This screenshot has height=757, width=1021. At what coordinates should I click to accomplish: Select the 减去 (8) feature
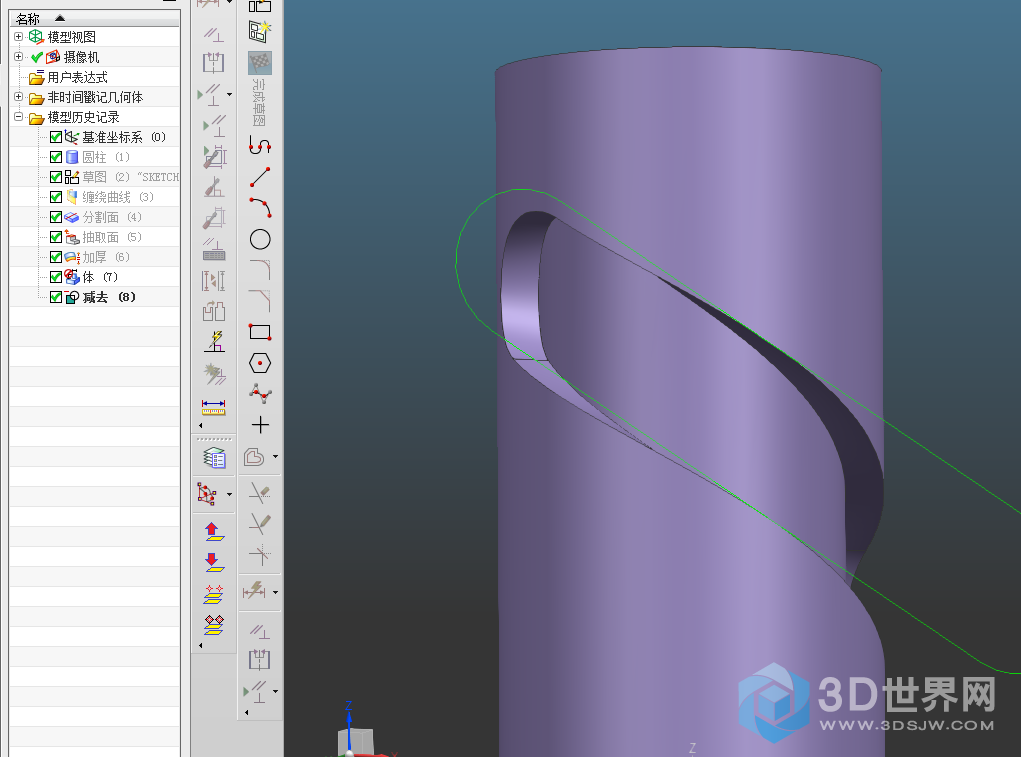point(109,297)
